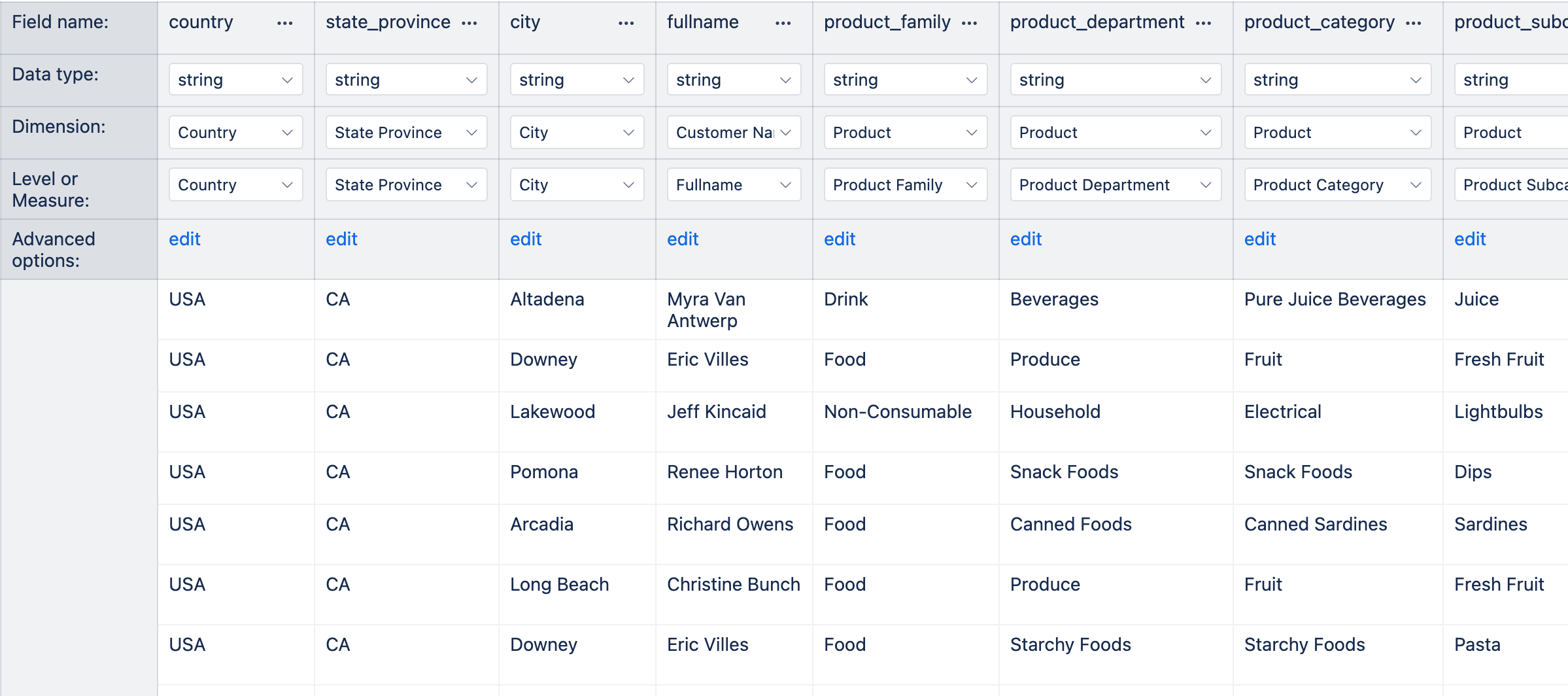Click the Pure Juice Beverages cell

point(1335,299)
